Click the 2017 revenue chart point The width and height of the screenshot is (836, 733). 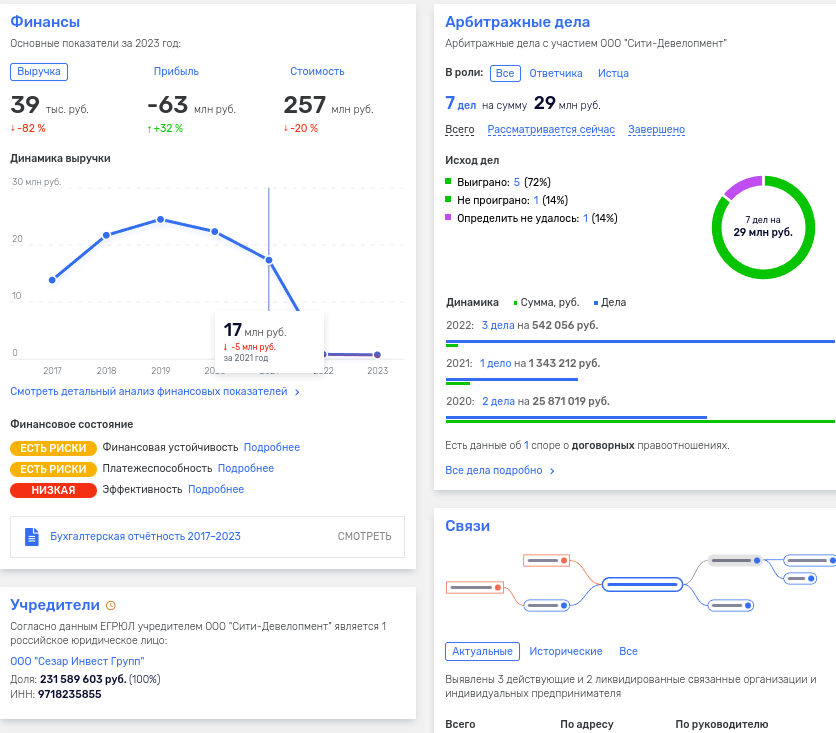(52, 280)
